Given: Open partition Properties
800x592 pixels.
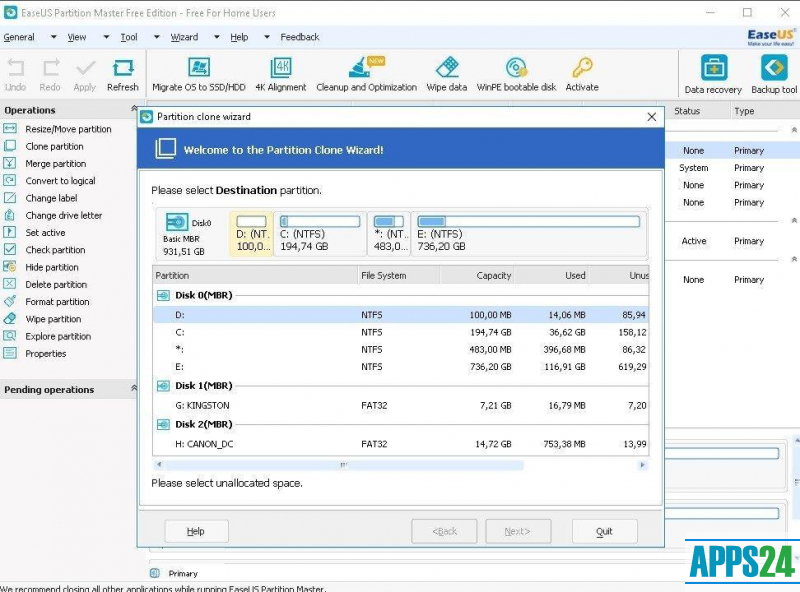Looking at the screenshot, I should [46, 354].
